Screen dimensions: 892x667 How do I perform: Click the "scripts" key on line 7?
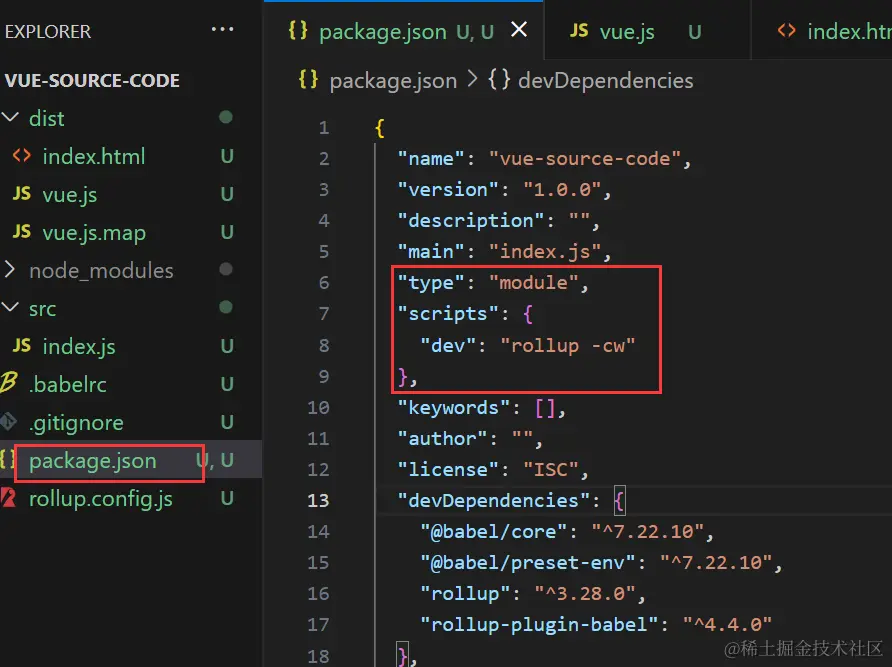(x=448, y=314)
